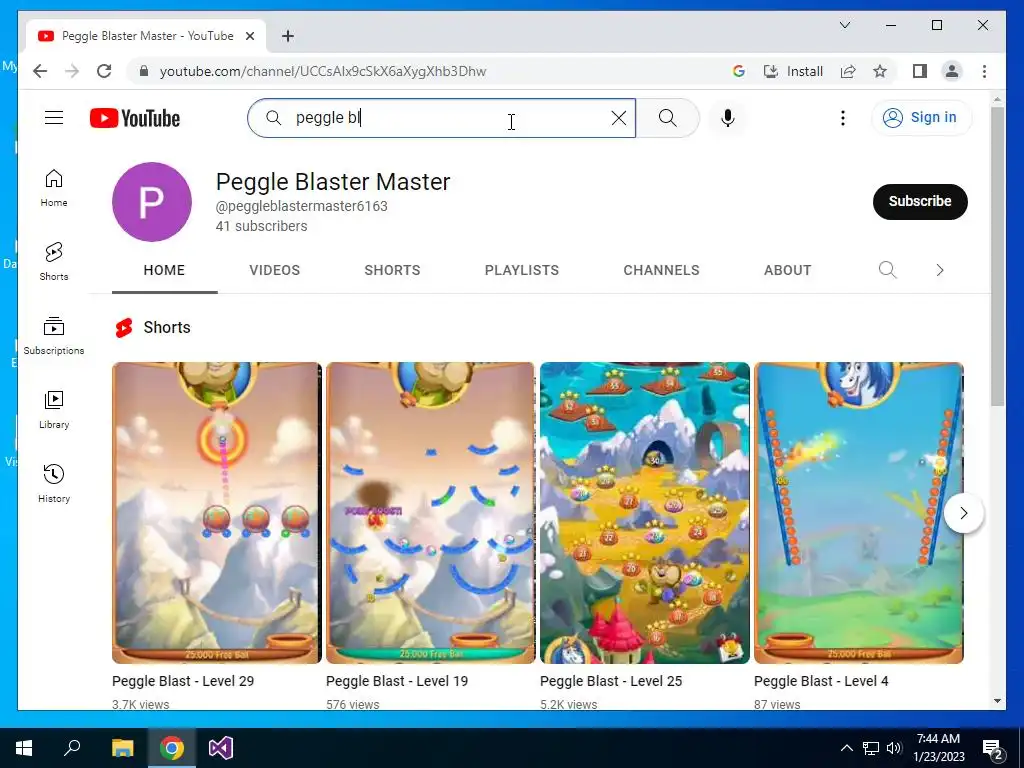Open the Chrome profile menu
The image size is (1024, 768).
click(952, 71)
